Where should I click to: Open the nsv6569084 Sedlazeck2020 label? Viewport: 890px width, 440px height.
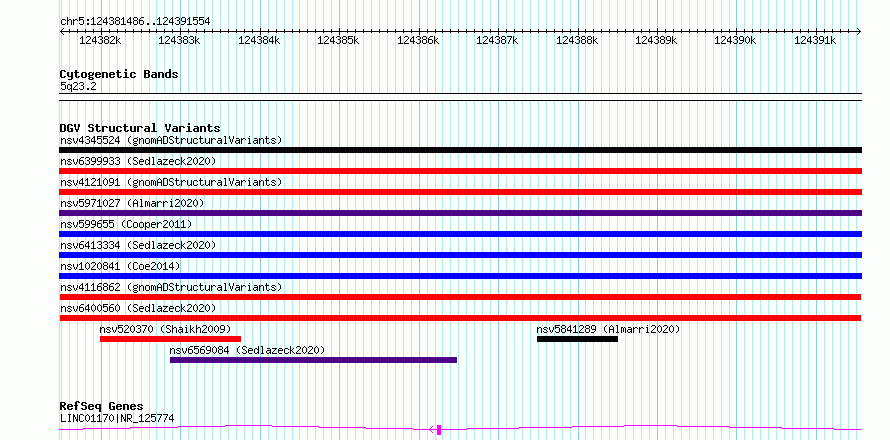tap(247, 350)
